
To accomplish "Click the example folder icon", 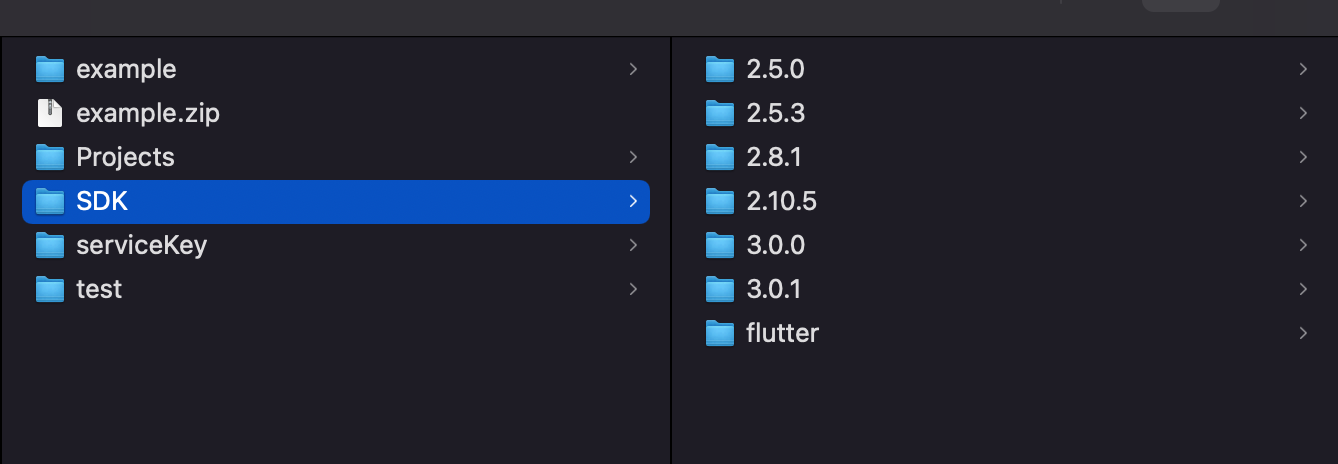I will pyautogui.click(x=49, y=69).
